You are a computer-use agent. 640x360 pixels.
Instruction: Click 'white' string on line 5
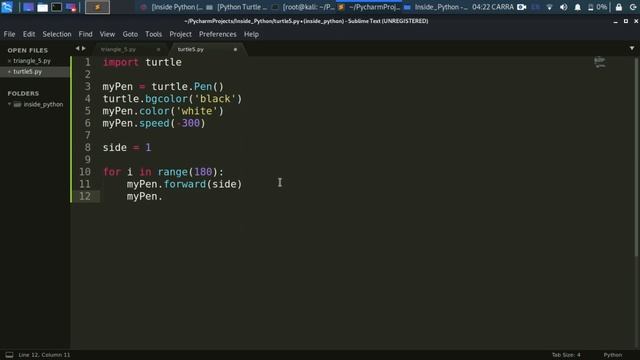(x=197, y=111)
